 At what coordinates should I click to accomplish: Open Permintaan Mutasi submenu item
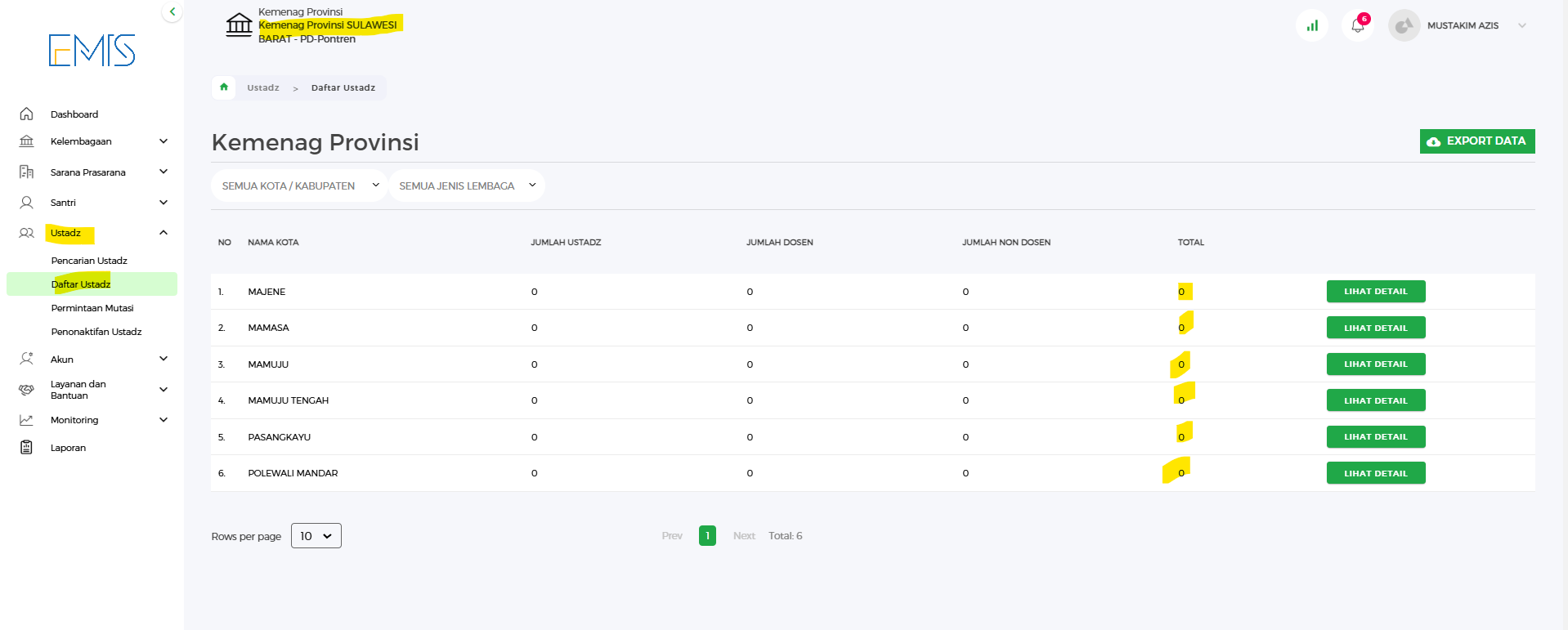[92, 308]
